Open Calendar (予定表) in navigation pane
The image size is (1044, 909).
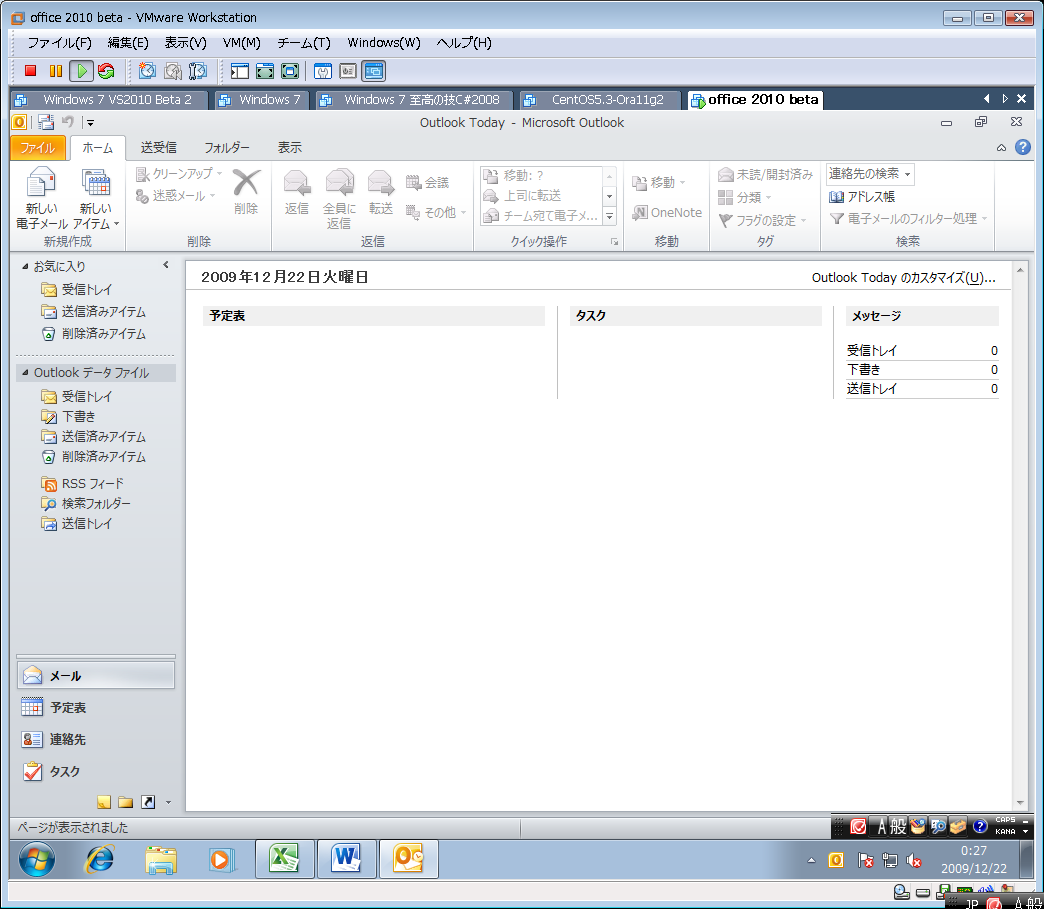tap(68, 707)
